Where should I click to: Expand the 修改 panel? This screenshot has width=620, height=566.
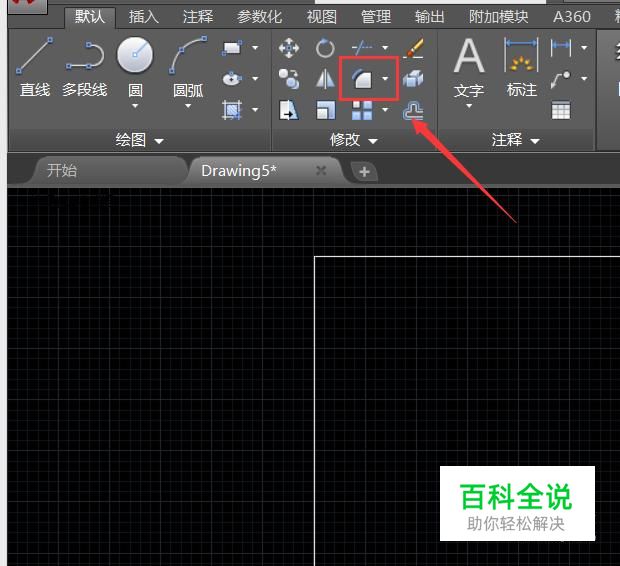354,140
